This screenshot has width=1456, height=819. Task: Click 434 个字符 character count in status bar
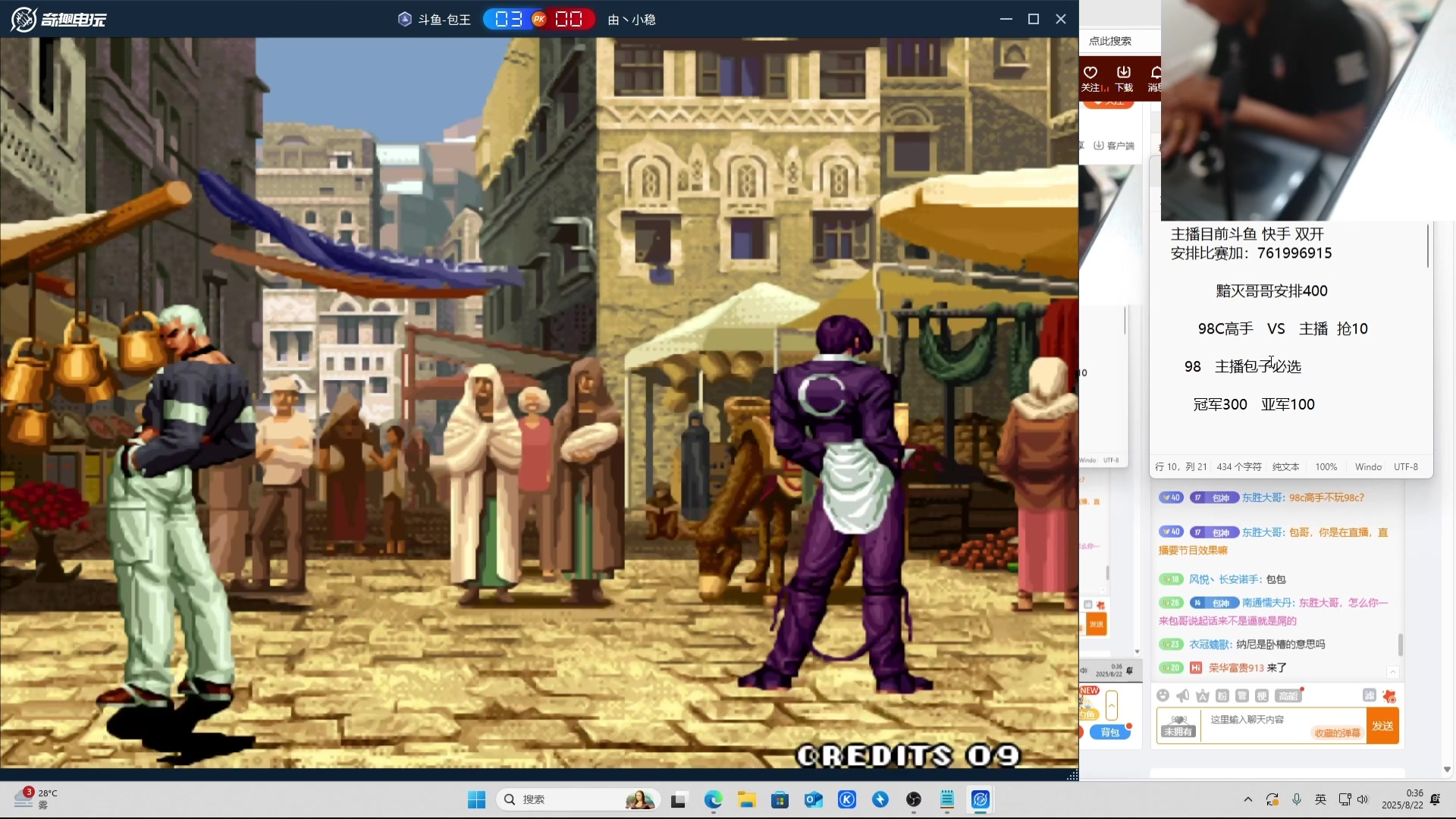(x=1239, y=467)
